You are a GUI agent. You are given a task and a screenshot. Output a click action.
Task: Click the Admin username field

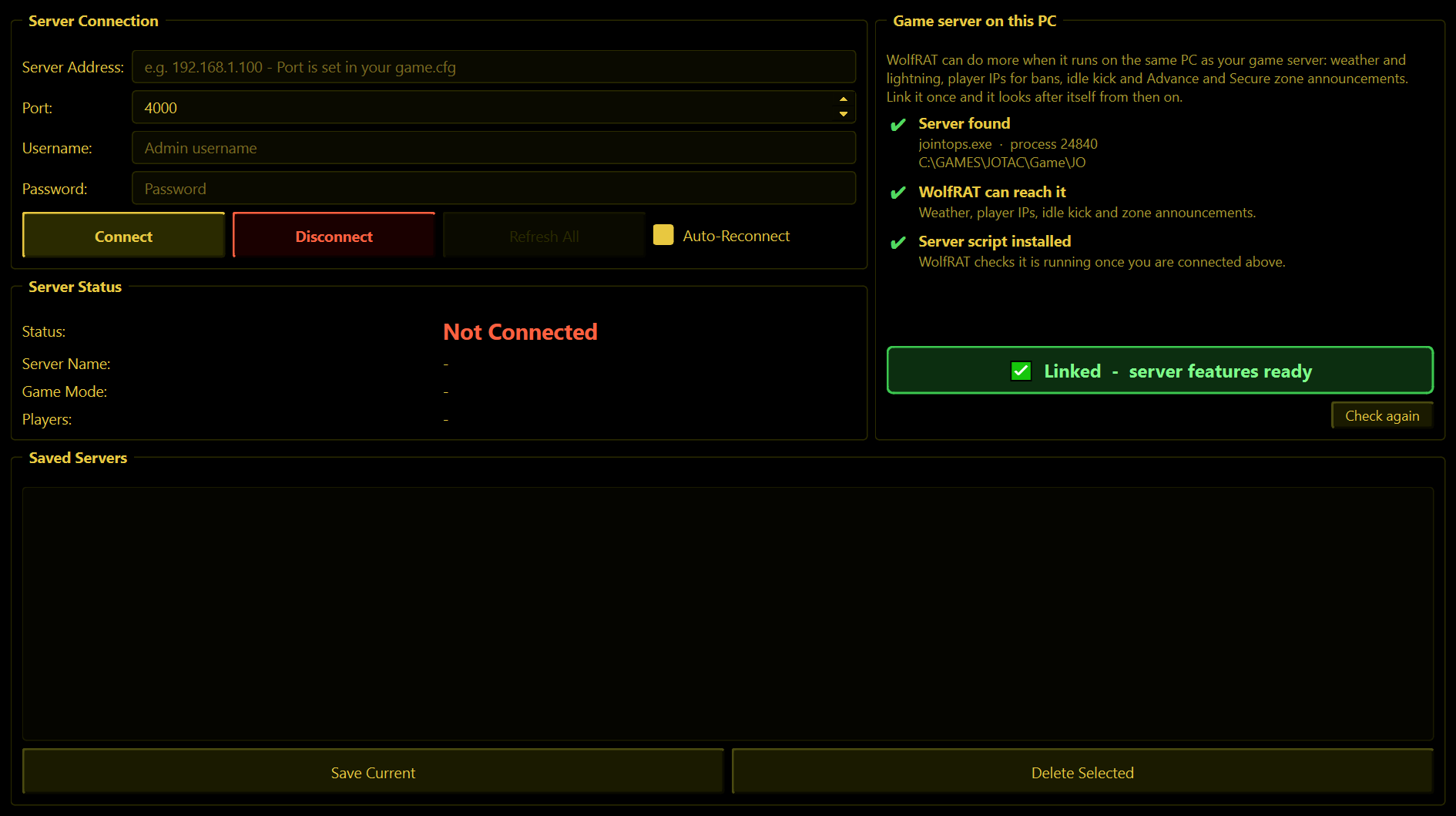pyautogui.click(x=494, y=148)
